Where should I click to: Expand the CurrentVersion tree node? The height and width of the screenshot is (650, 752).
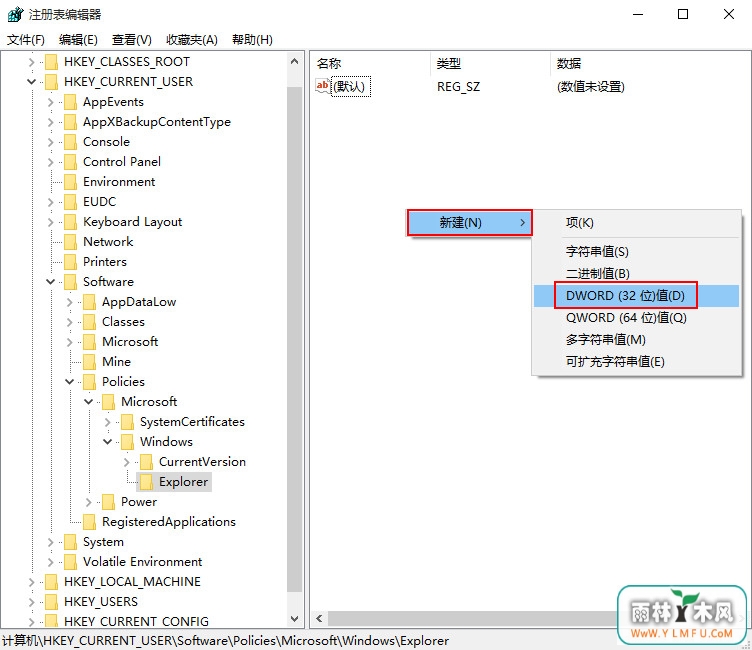tap(127, 462)
